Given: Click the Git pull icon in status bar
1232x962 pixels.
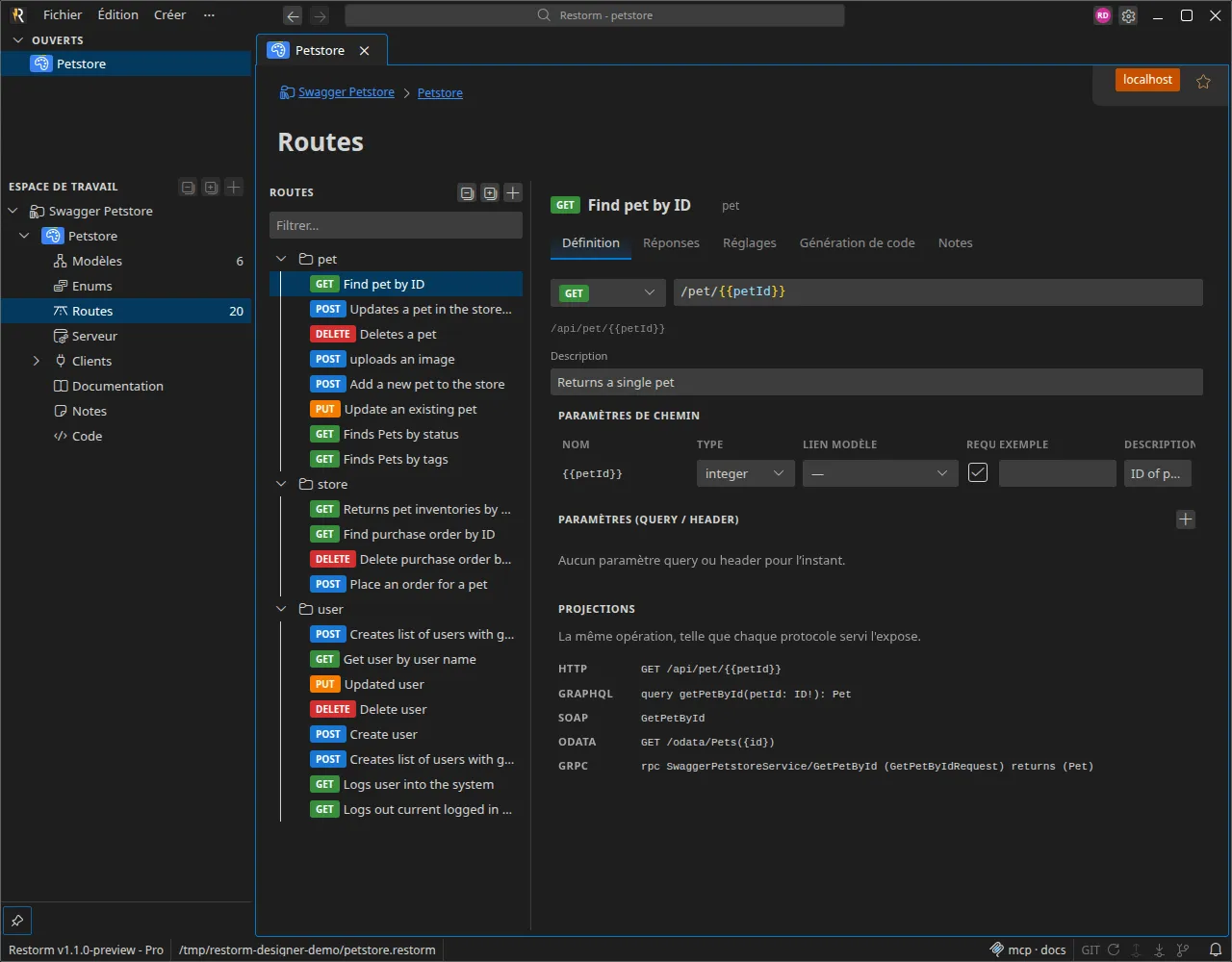Looking at the screenshot, I should pos(1160,949).
